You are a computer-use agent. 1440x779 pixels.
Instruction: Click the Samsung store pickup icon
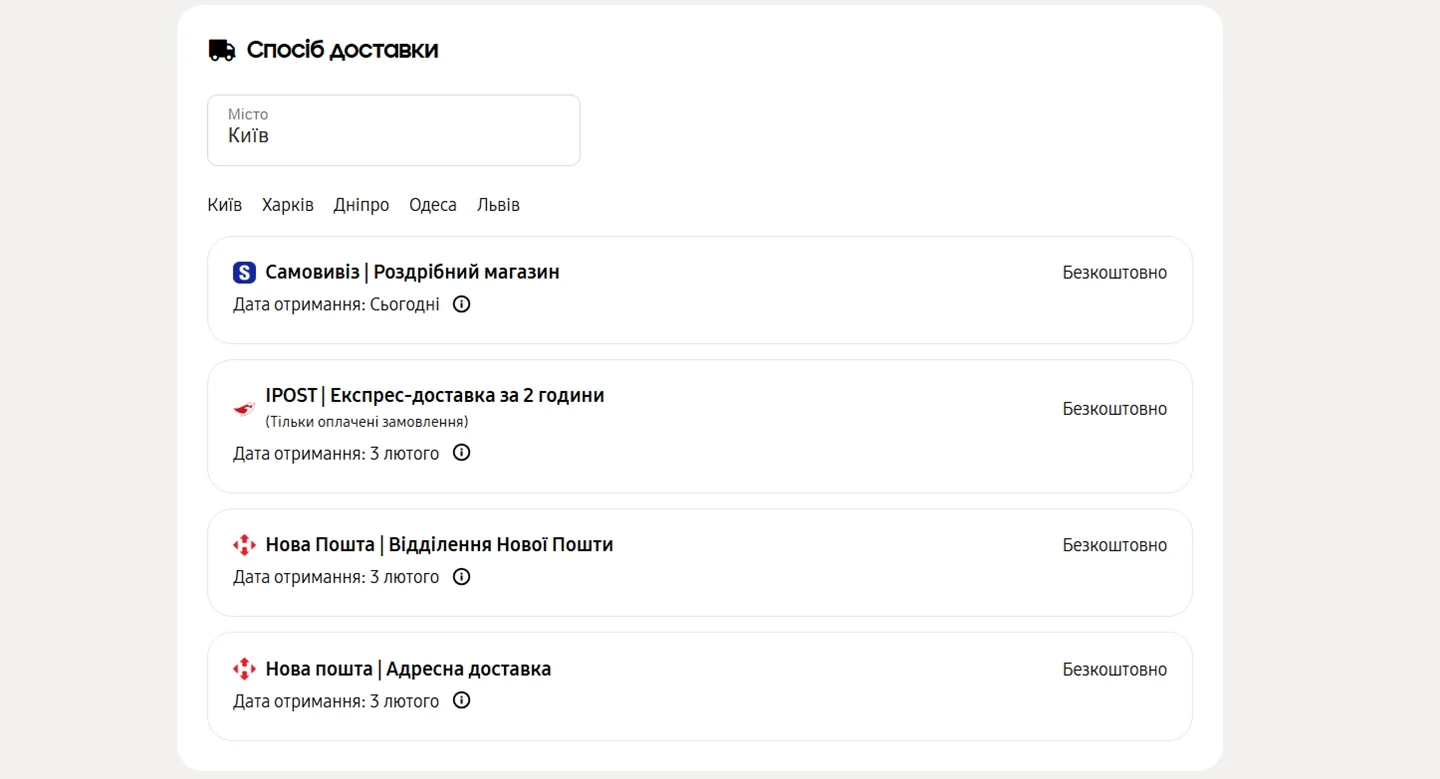point(244,272)
